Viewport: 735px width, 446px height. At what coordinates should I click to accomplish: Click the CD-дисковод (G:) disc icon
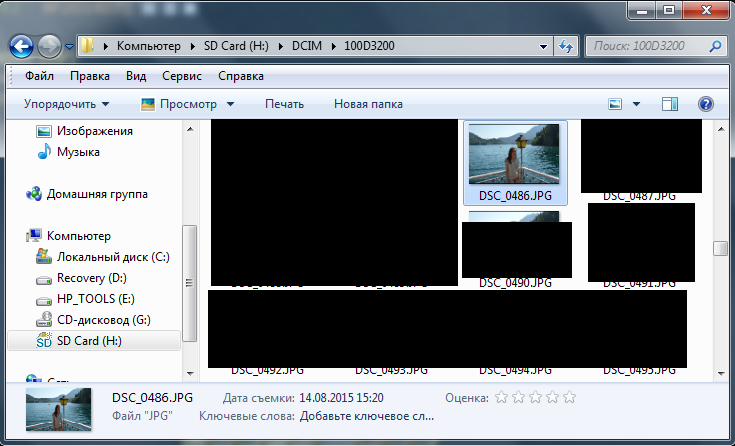pos(44,319)
